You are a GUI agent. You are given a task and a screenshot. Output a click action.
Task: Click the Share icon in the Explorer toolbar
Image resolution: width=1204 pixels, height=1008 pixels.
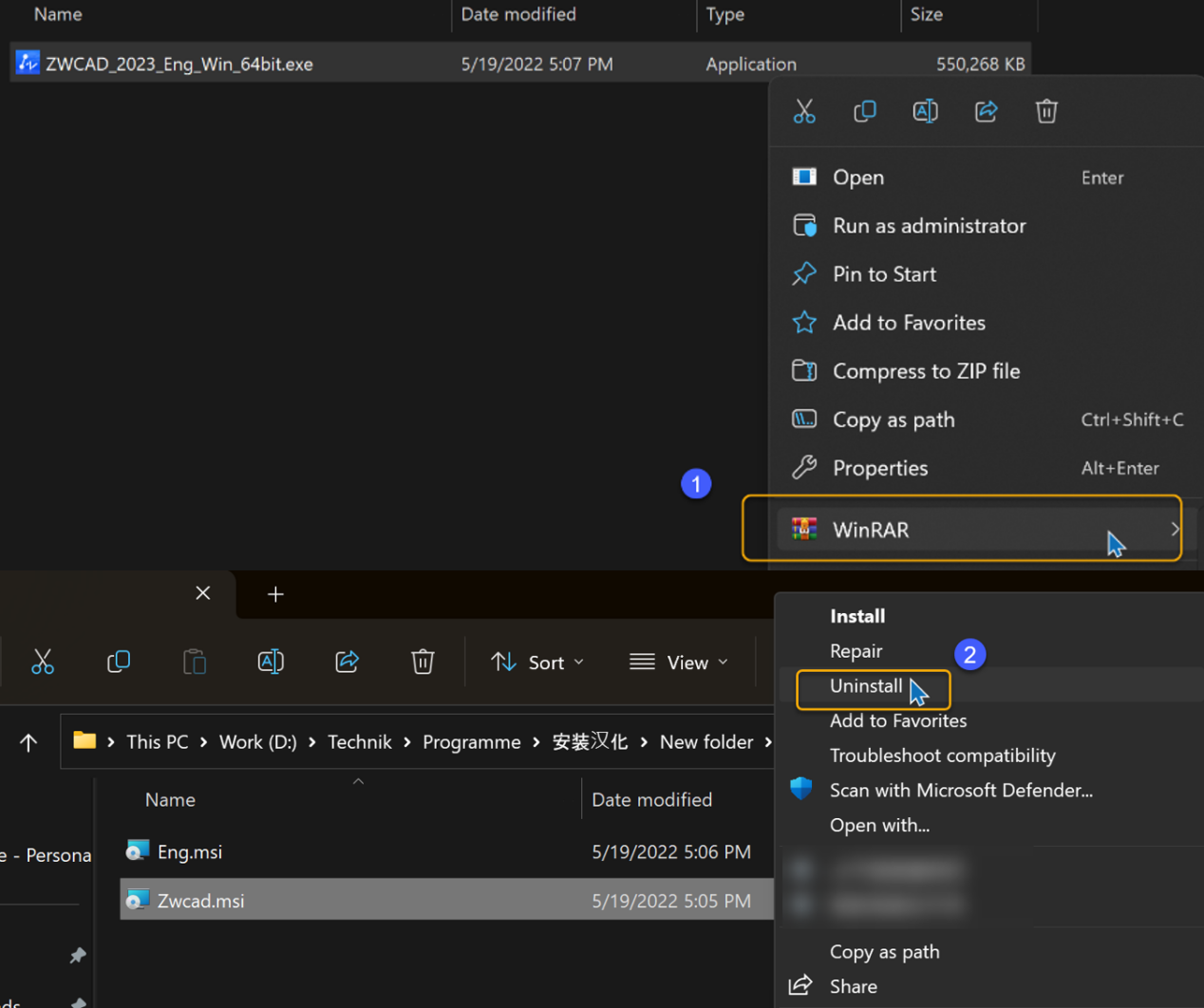pyautogui.click(x=347, y=662)
